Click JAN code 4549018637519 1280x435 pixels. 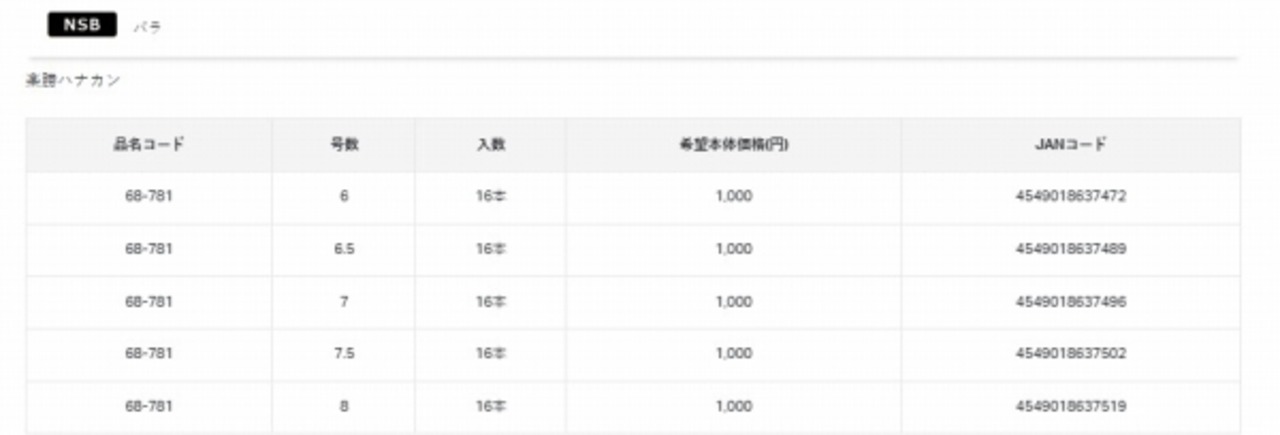[x=1071, y=407]
